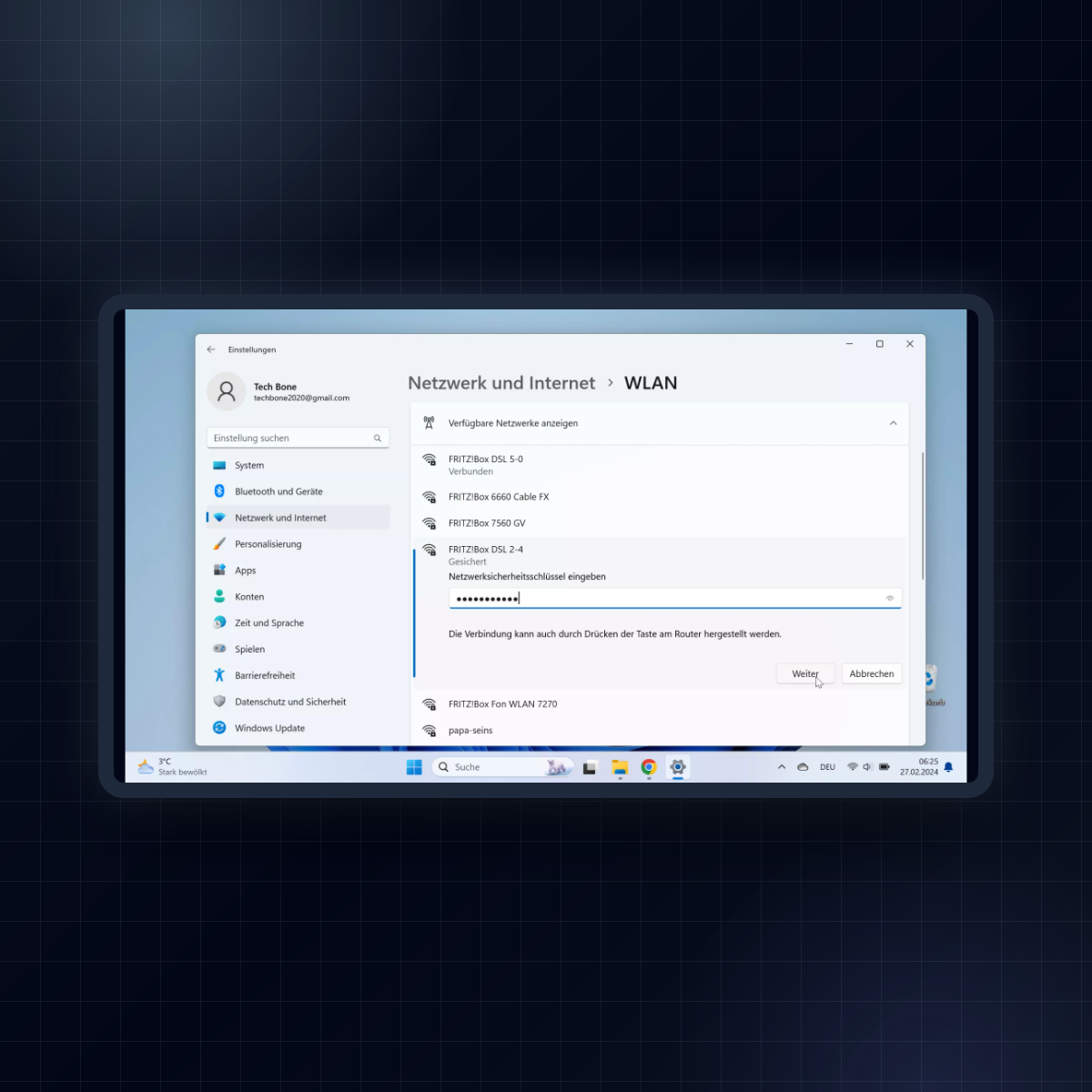Click Netzwerk und Internet breadcrumb
The width and height of the screenshot is (1092, 1092).
point(501,383)
